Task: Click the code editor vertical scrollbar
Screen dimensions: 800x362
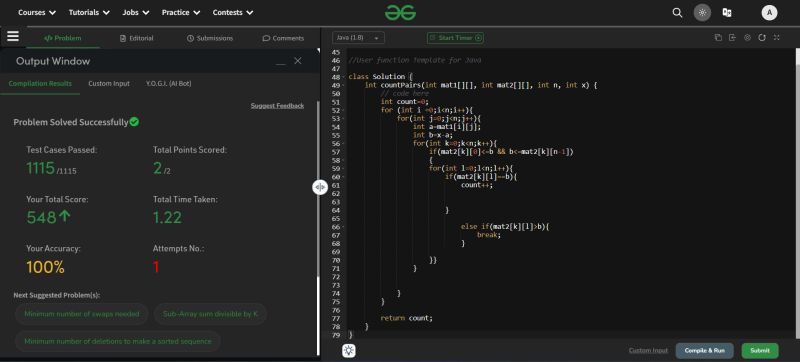Action: coord(797,194)
